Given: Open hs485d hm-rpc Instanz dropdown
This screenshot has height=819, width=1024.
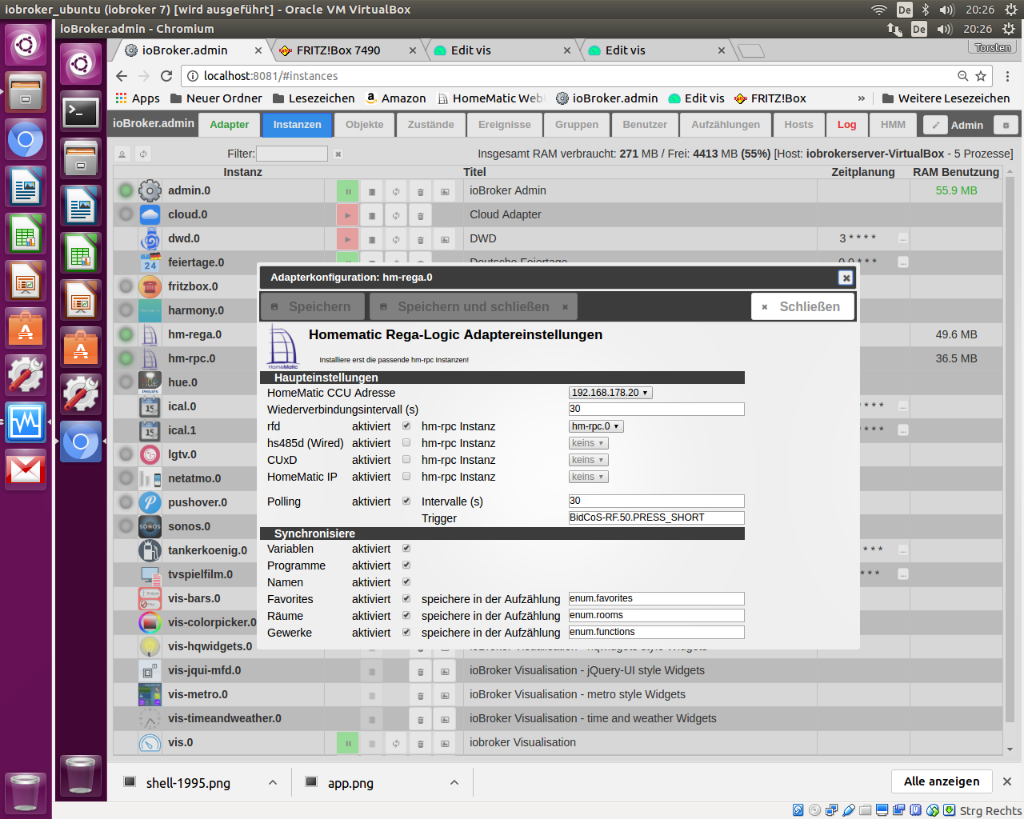Looking at the screenshot, I should pos(588,443).
